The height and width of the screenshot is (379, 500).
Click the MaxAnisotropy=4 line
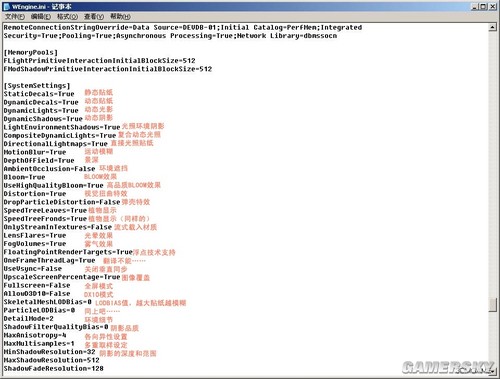[35, 335]
